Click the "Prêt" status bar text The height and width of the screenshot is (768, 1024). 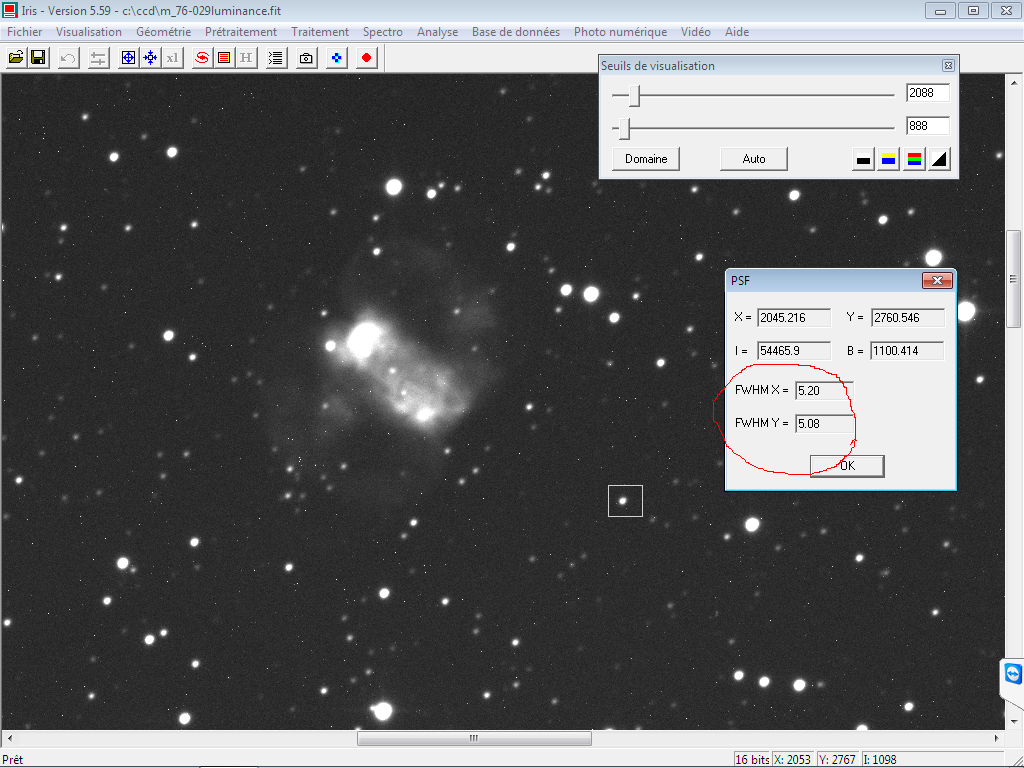(x=12, y=760)
